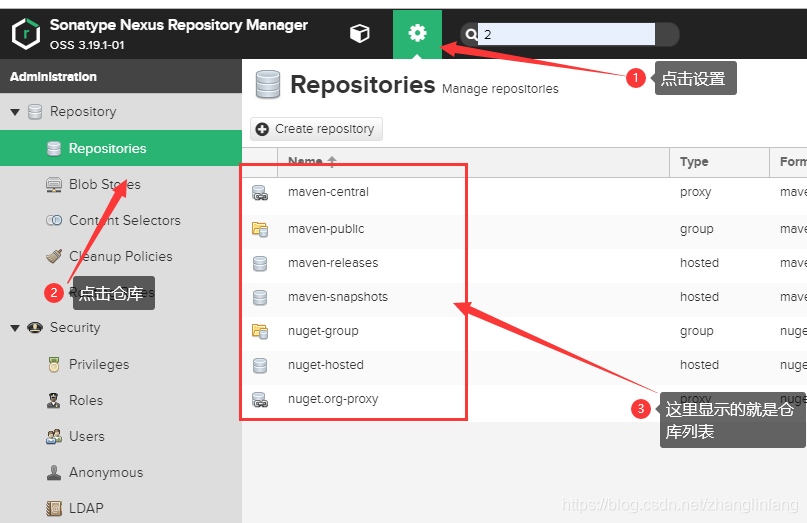807x523 pixels.
Task: Open the maven-central repository row
Action: [x=524, y=193]
